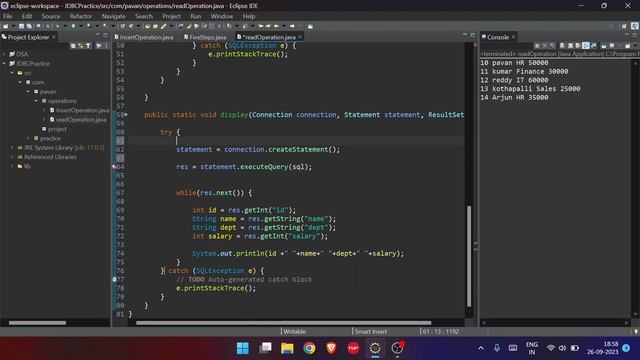Image resolution: width=640 pixels, height=360 pixels.
Task: Close the Console view tab
Action: click(x=513, y=37)
